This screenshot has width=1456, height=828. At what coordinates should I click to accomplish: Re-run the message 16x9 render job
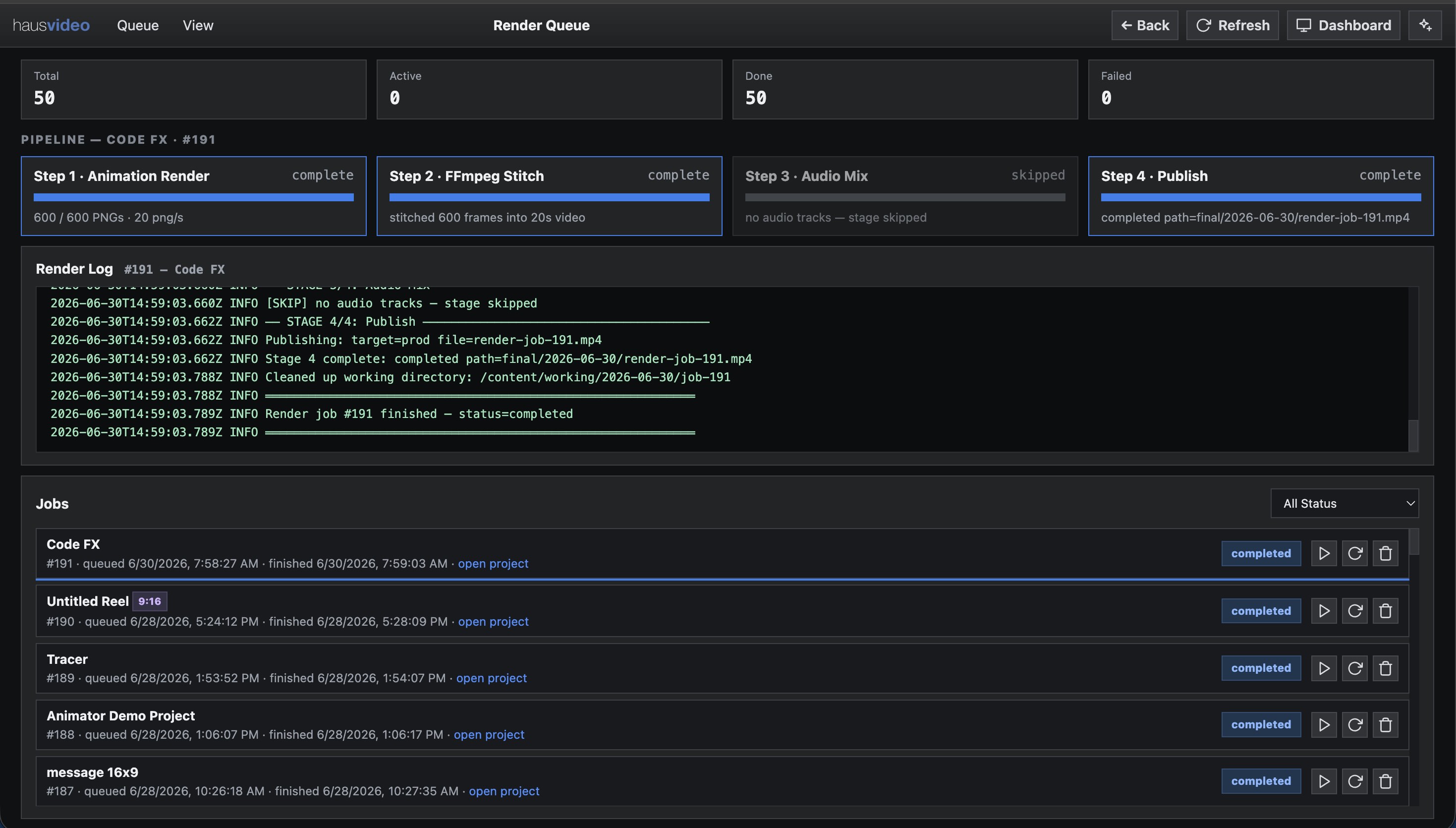tap(1354, 781)
